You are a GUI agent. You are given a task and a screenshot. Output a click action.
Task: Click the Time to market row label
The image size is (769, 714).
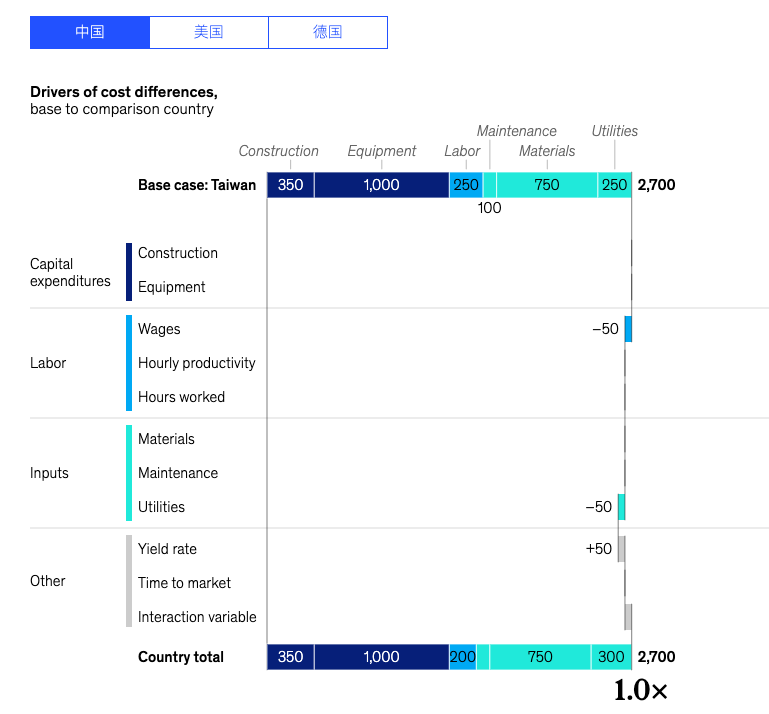[184, 583]
